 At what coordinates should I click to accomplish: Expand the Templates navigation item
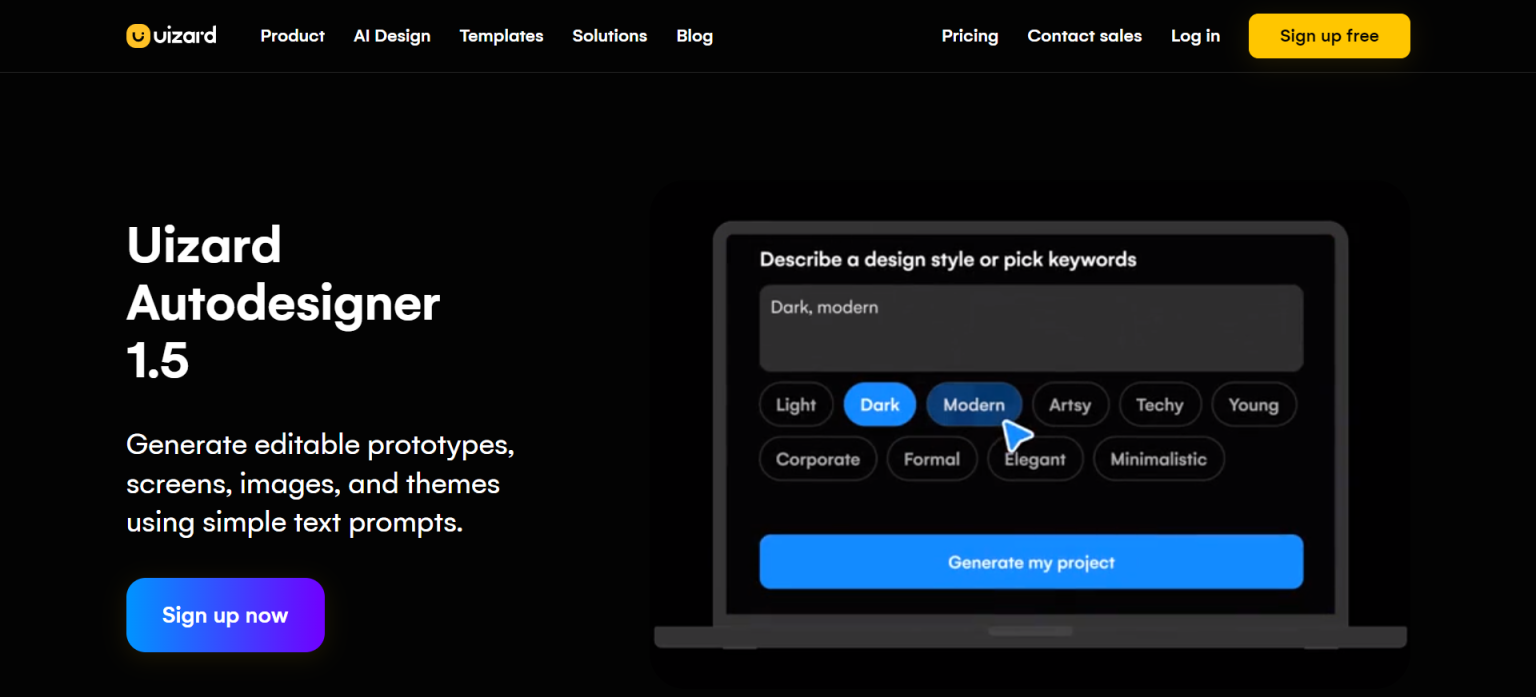[x=501, y=36]
